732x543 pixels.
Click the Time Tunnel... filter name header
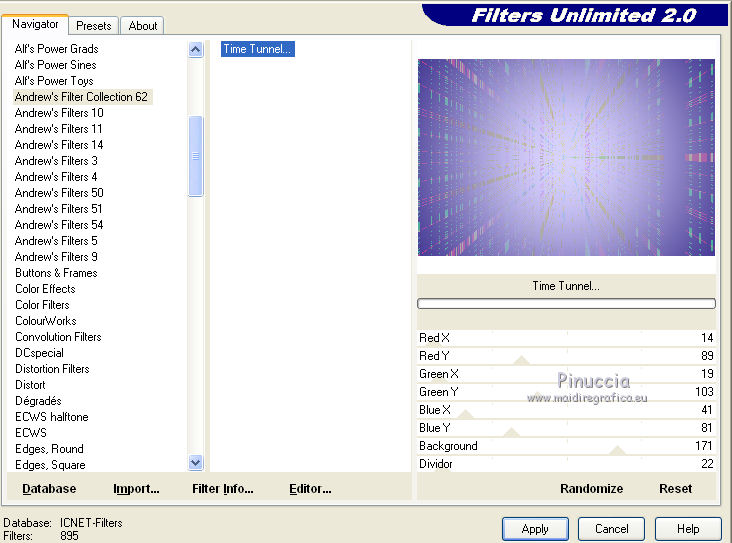click(566, 286)
